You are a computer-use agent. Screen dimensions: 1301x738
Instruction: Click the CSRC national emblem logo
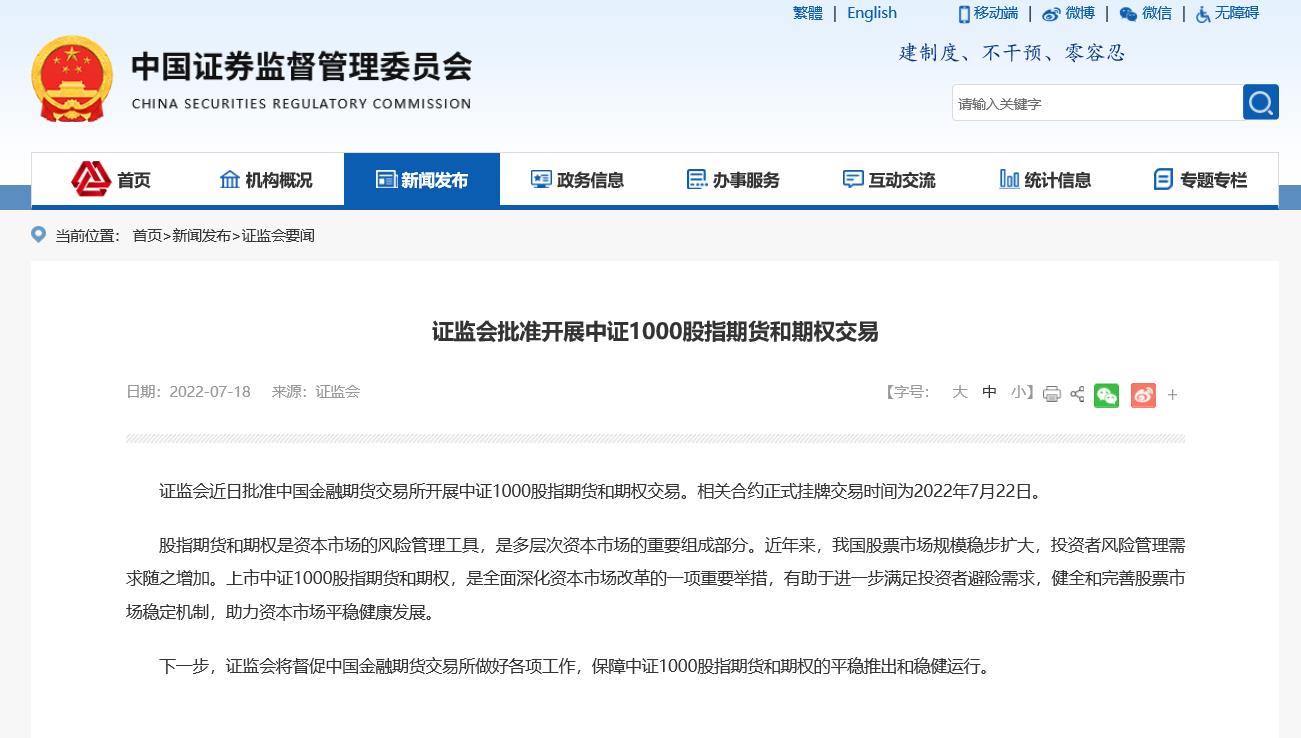72,80
